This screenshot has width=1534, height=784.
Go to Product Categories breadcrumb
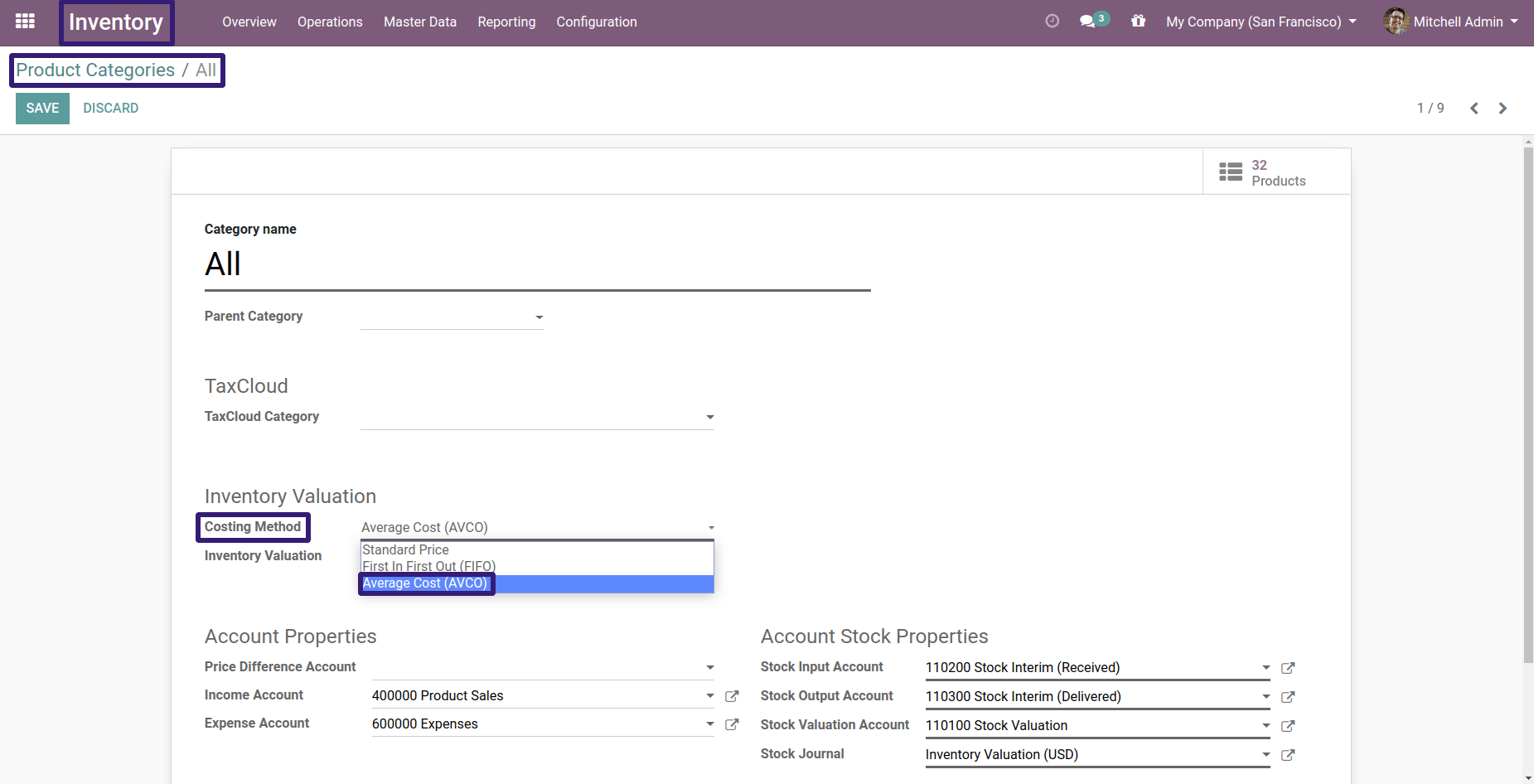coord(95,70)
